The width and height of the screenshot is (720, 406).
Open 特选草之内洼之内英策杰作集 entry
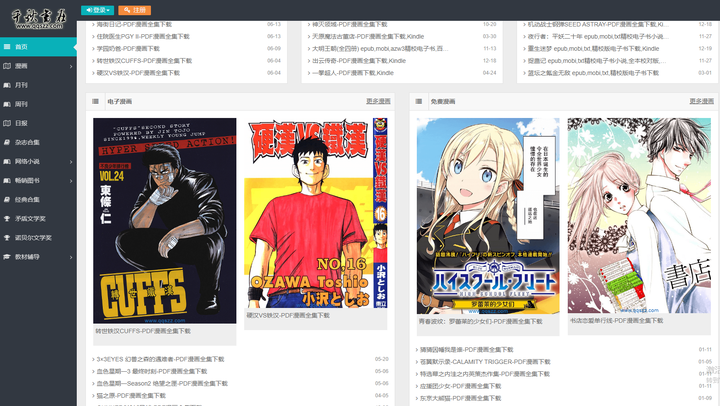(x=484, y=374)
